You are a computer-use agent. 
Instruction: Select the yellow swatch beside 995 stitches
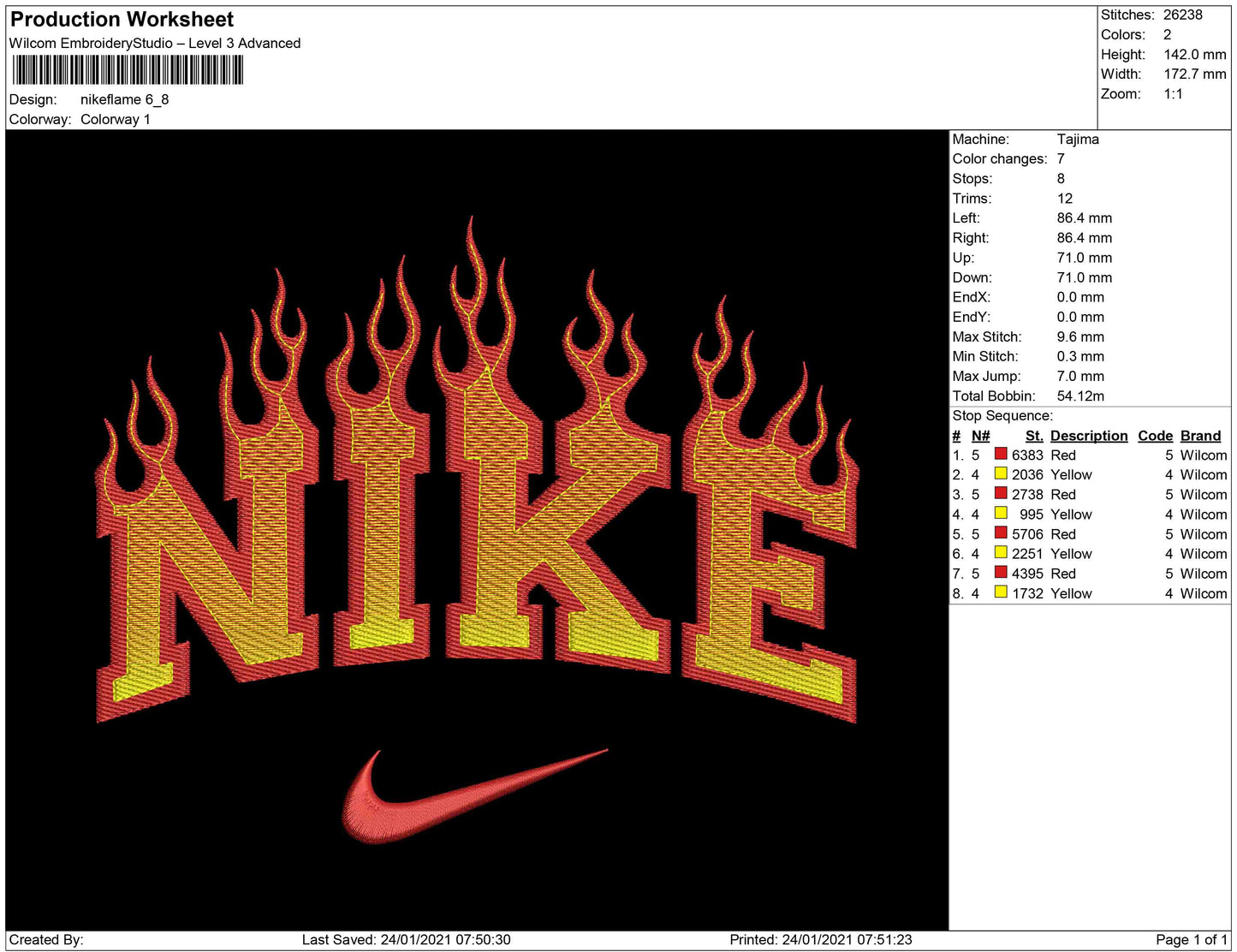point(1000,513)
